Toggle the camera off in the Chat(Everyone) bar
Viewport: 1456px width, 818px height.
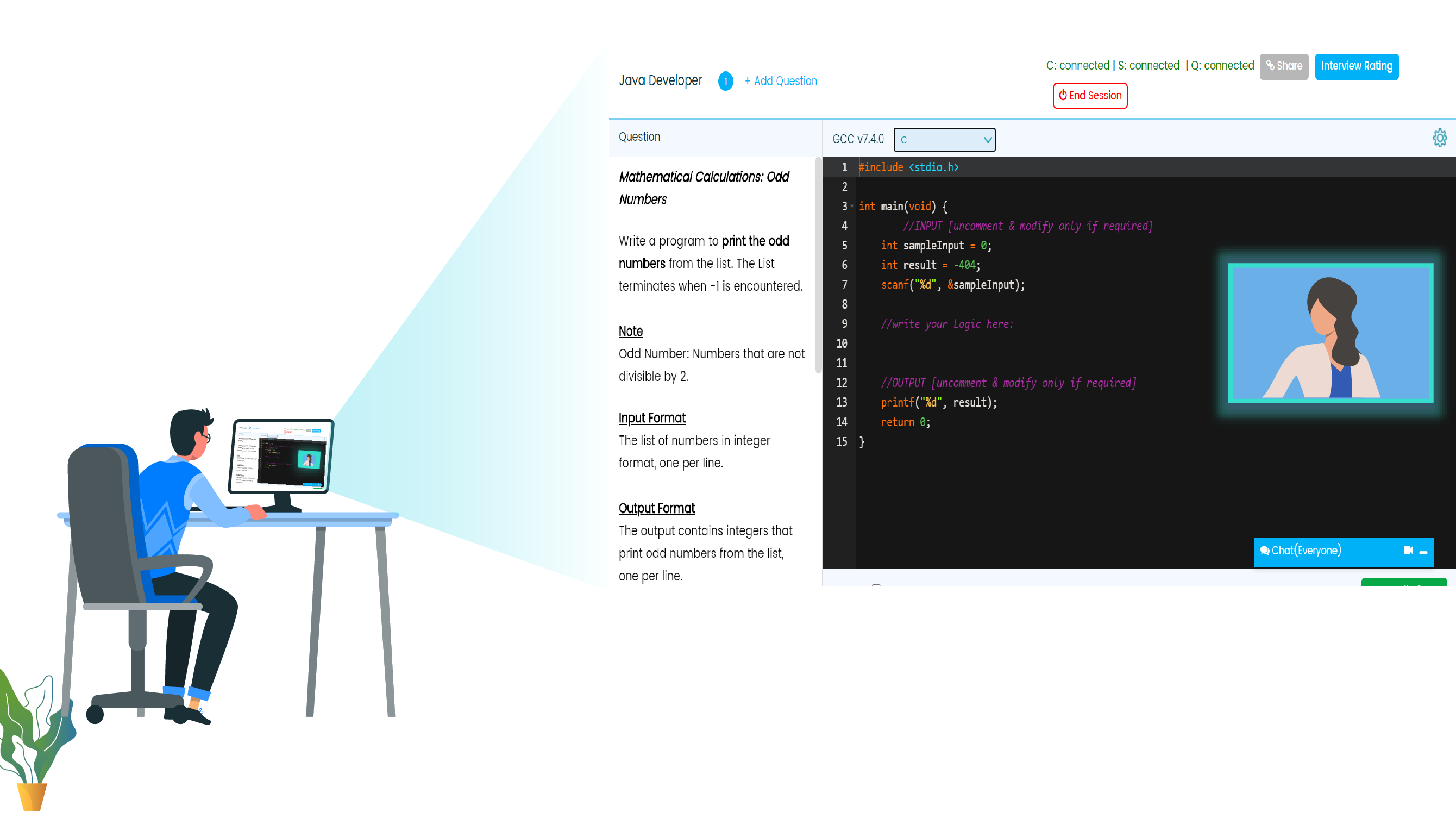[1410, 551]
